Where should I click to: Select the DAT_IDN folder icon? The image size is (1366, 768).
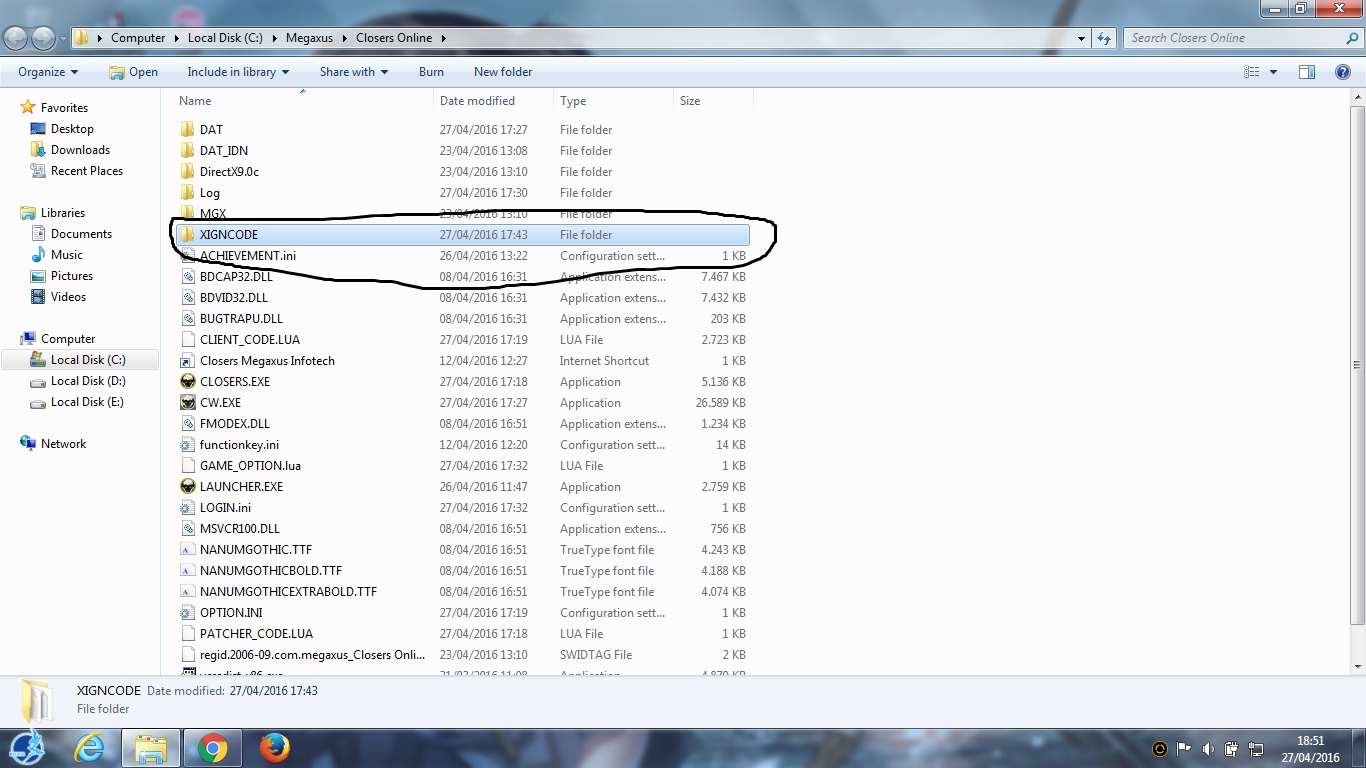(187, 151)
